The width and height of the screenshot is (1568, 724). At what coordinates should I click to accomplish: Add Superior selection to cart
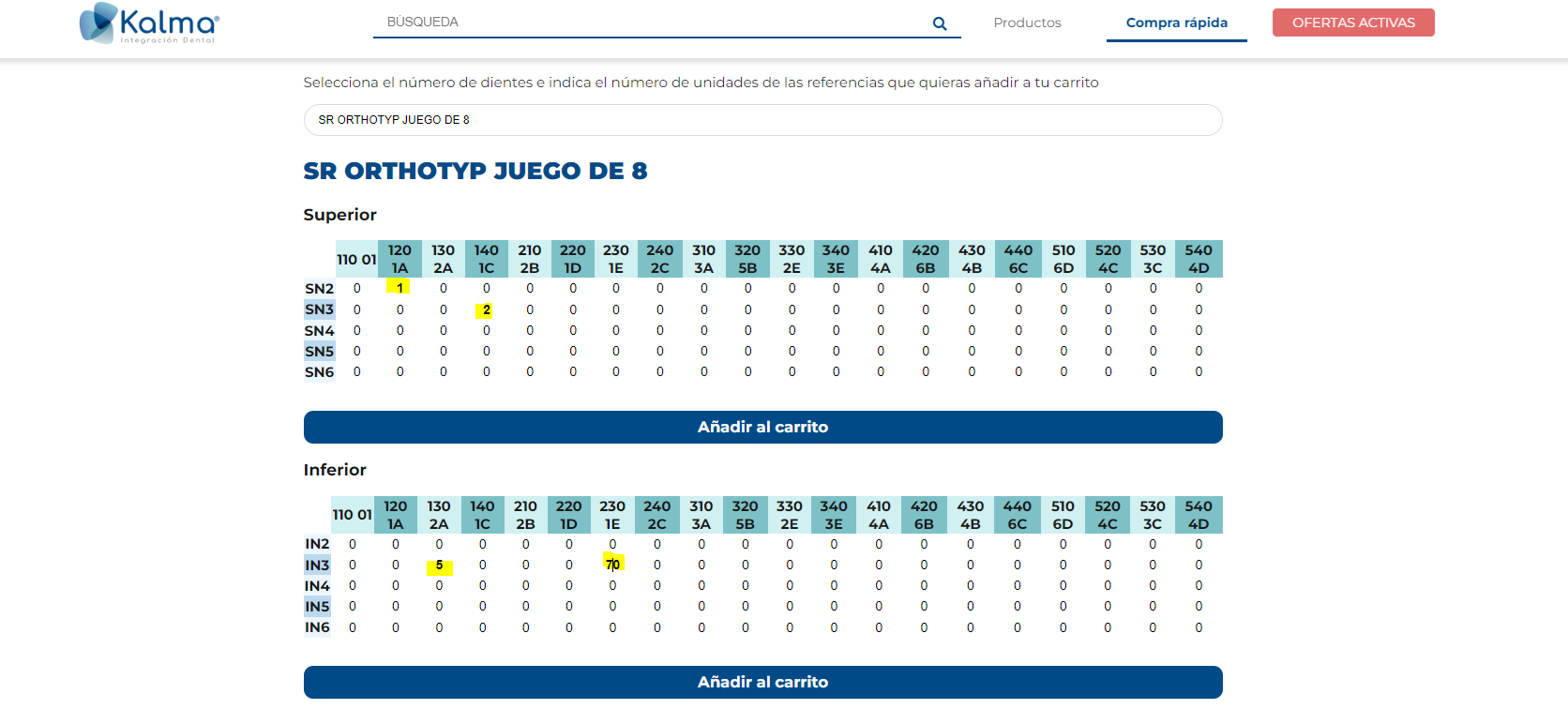pos(762,427)
